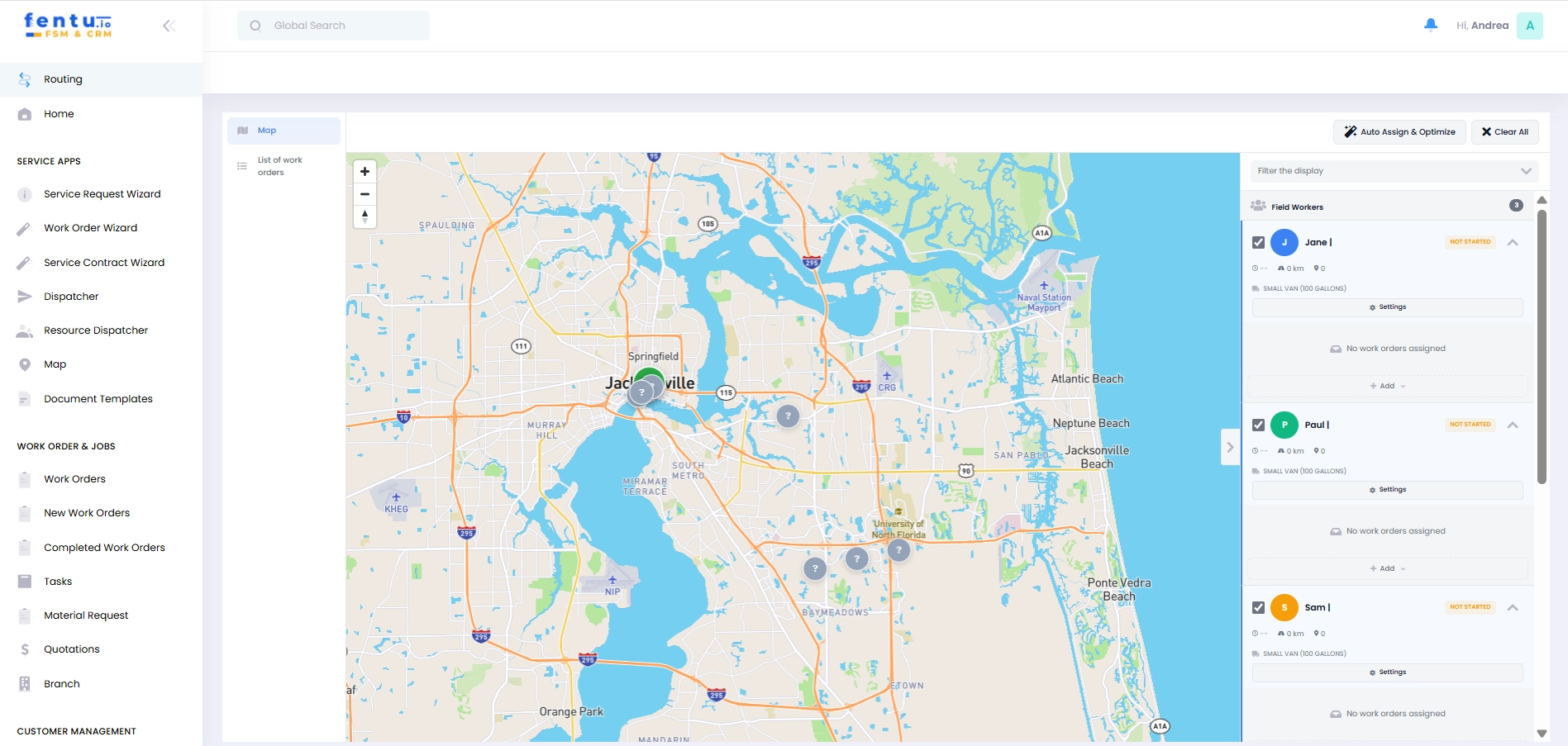
Task: Uncheck Paul's field worker checkbox
Action: (1258, 425)
